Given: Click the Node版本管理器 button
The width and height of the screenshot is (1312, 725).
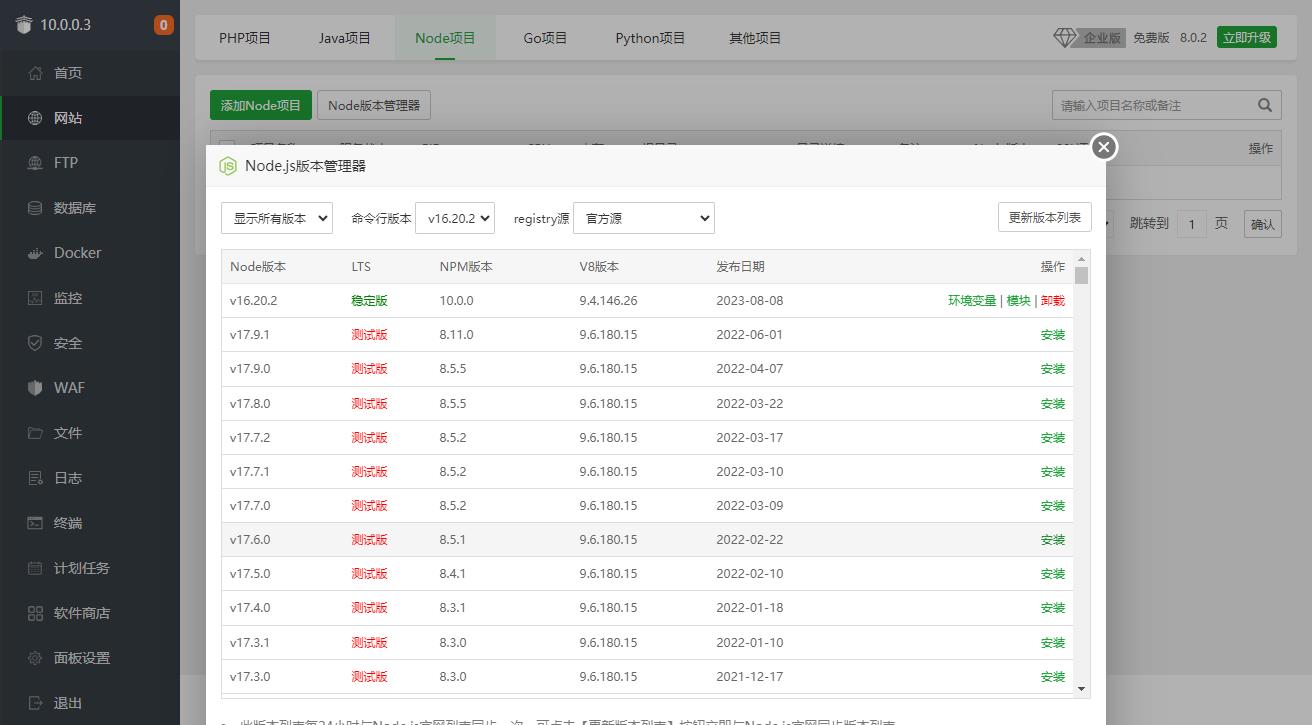Looking at the screenshot, I should click(374, 105).
